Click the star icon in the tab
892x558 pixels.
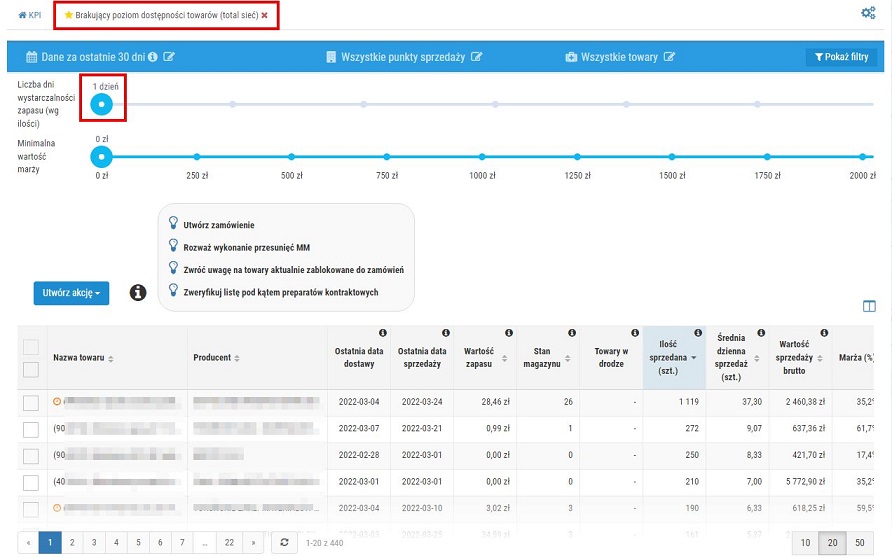[x=69, y=15]
